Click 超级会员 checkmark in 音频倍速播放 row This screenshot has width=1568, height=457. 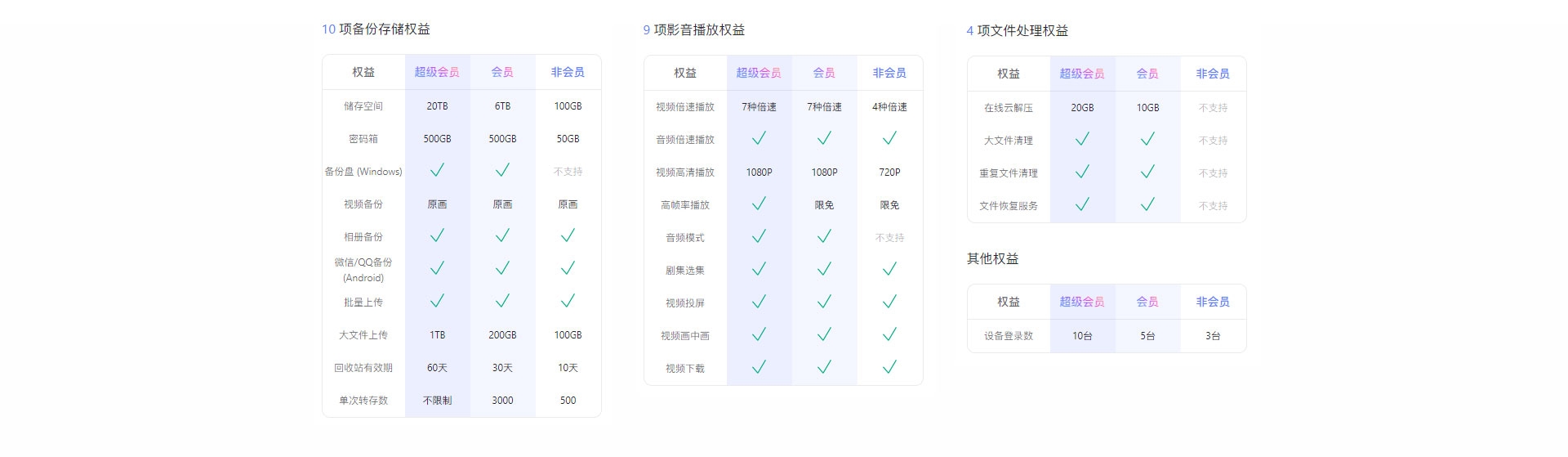[x=759, y=138]
